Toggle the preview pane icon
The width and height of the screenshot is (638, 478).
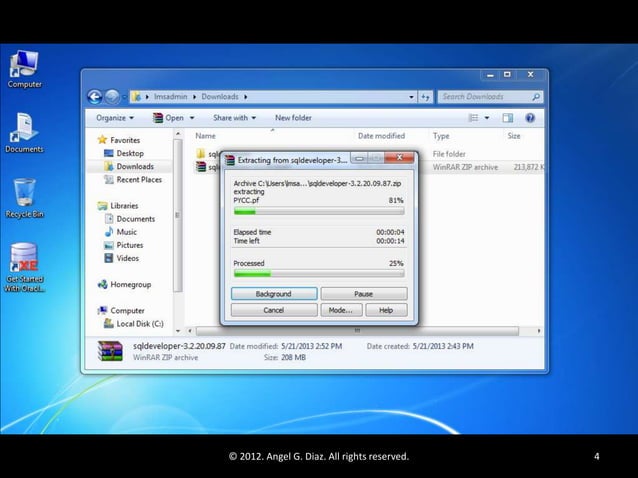[507, 118]
